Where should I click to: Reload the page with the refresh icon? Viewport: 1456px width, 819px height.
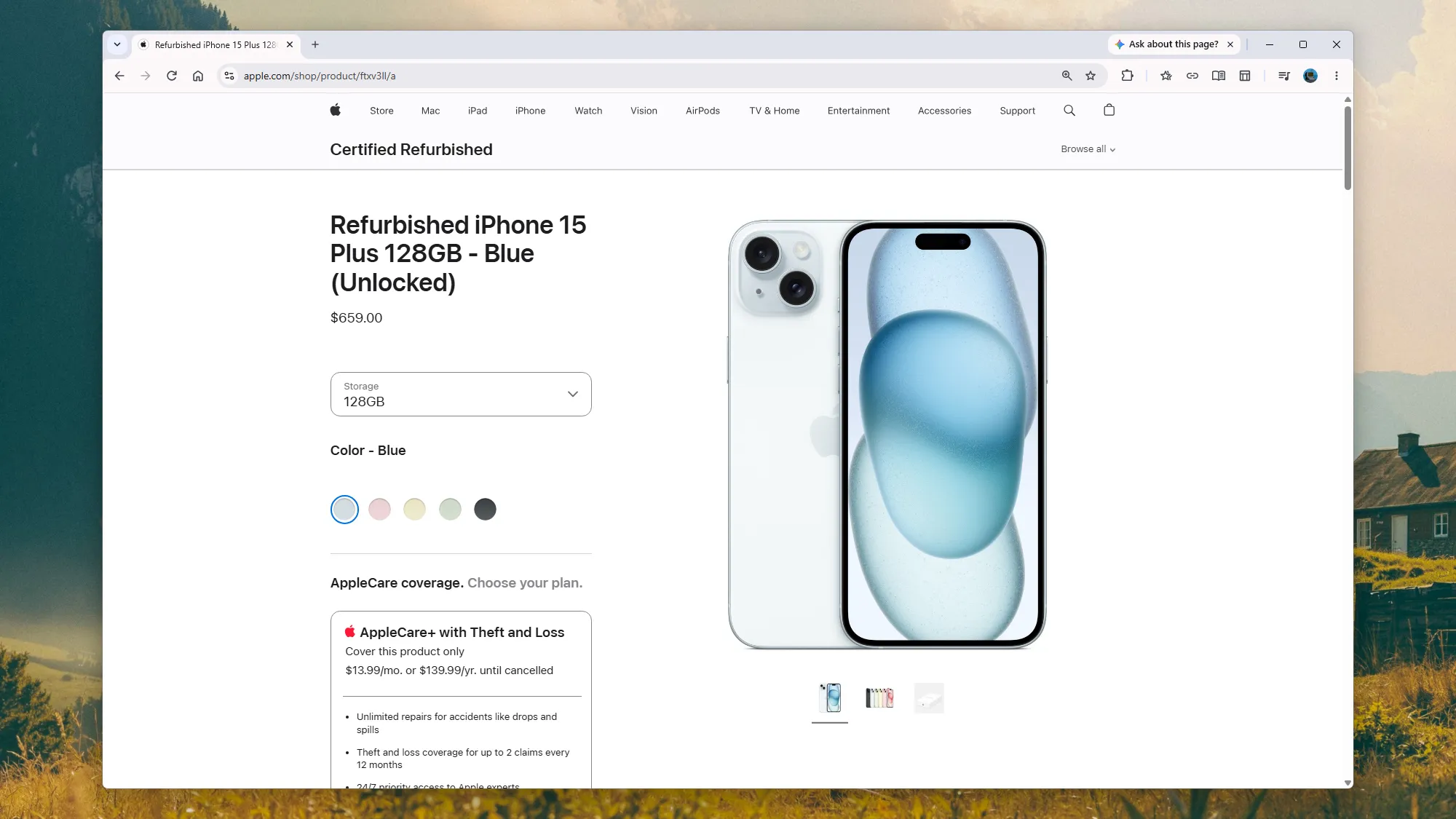(172, 76)
